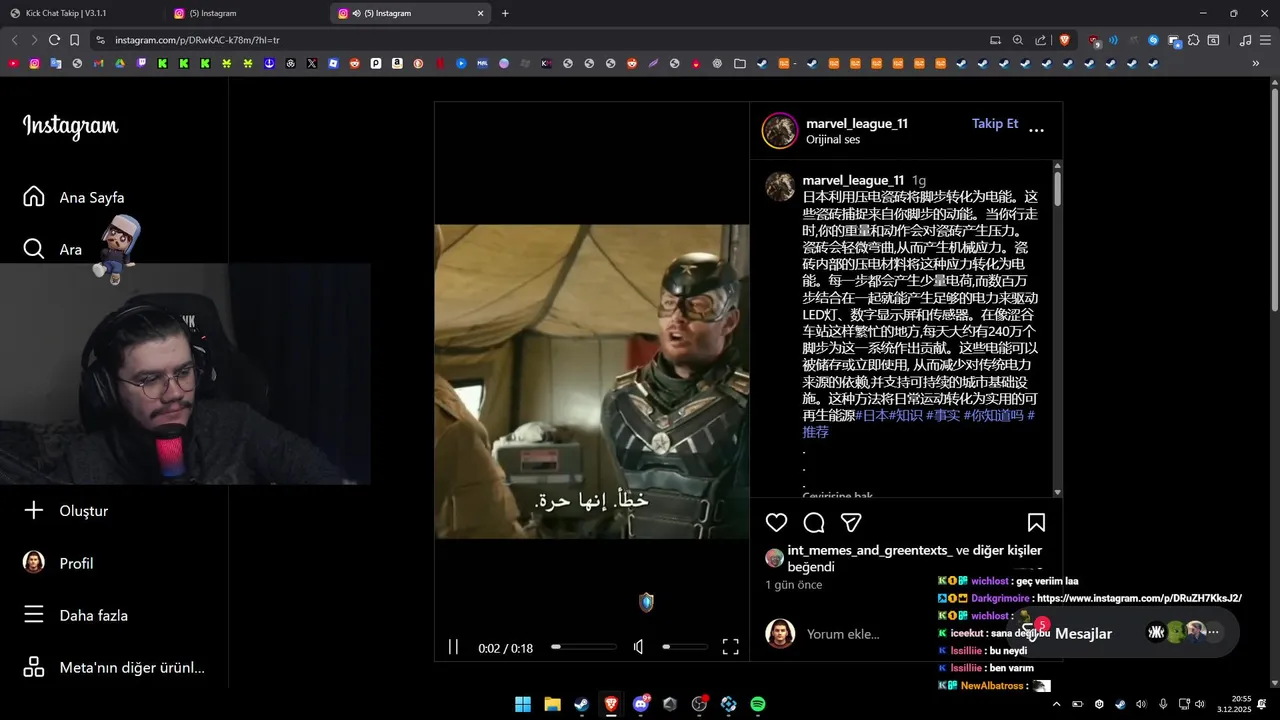The width and height of the screenshot is (1280, 720).
Task: Open File Explorer from the taskbar
Action: (552, 704)
